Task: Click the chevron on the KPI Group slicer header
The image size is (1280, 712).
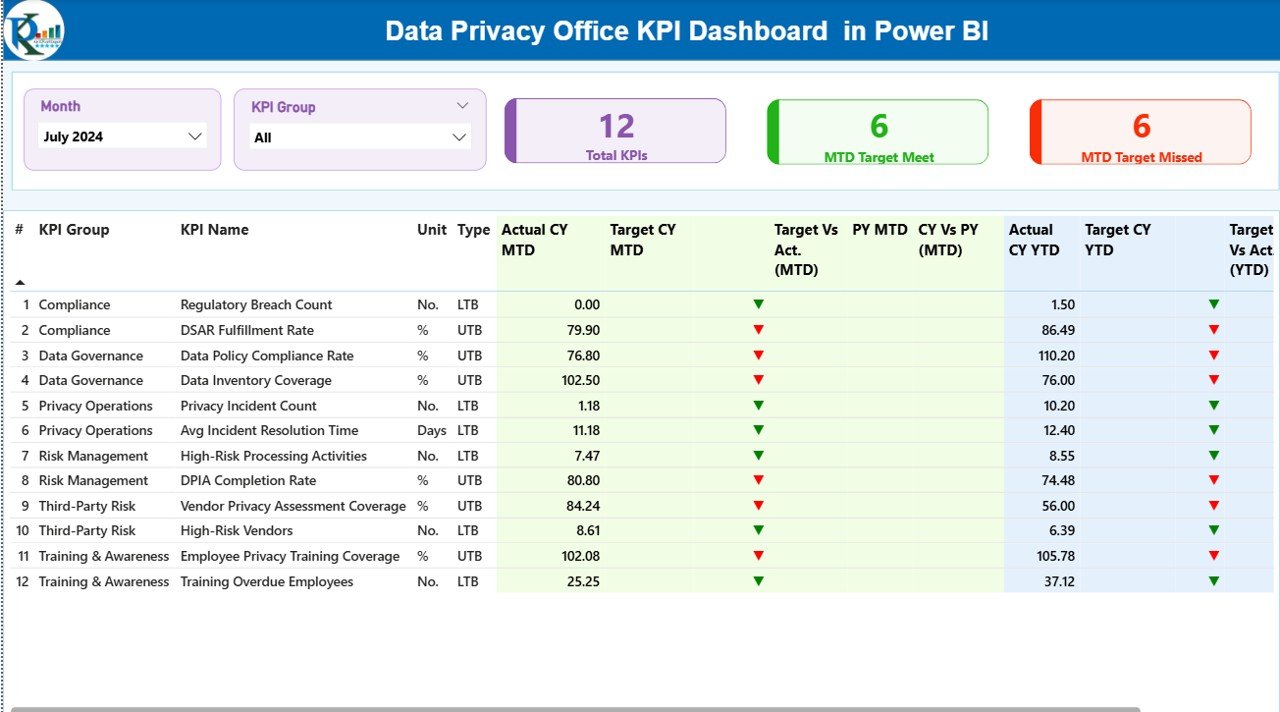Action: [x=462, y=104]
